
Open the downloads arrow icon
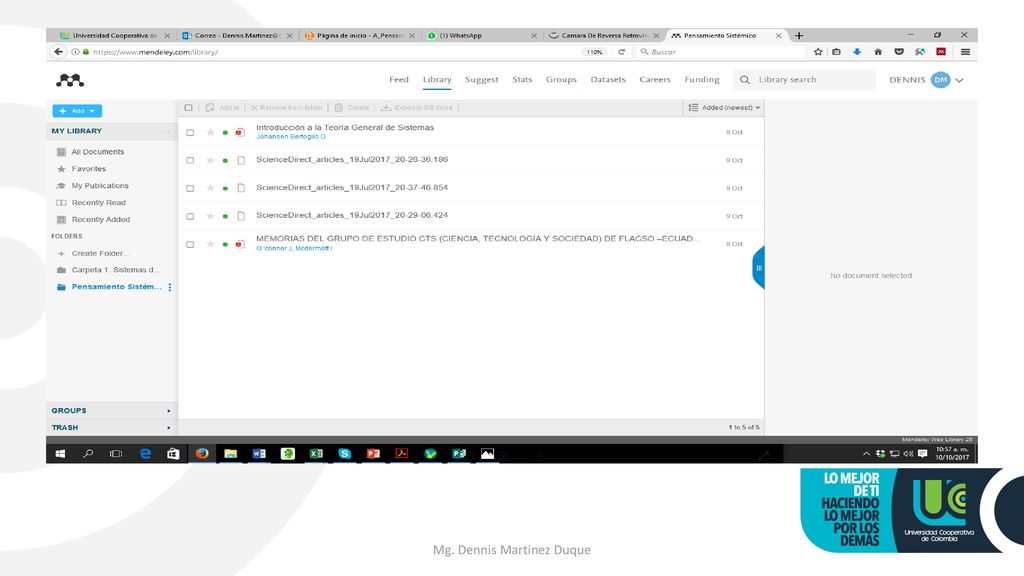(x=857, y=52)
